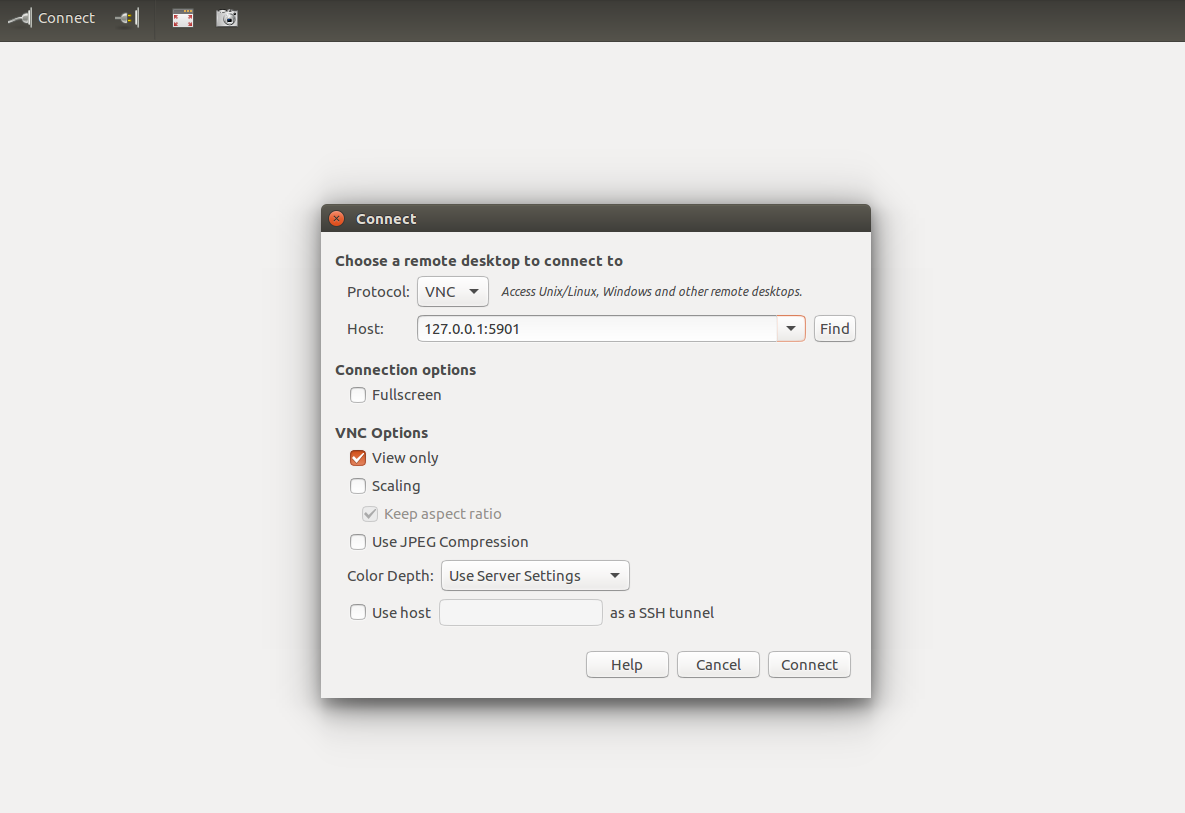Screen dimensions: 1185x813
Task: Click the Connect label in top toolbar
Action: point(66,18)
